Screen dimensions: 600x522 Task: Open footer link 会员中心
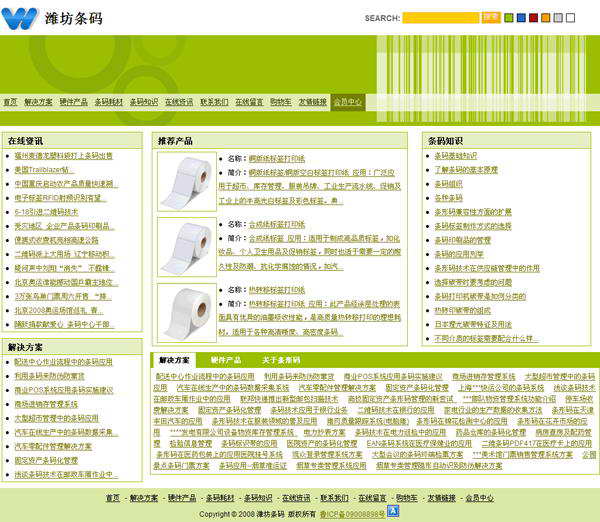point(479,498)
